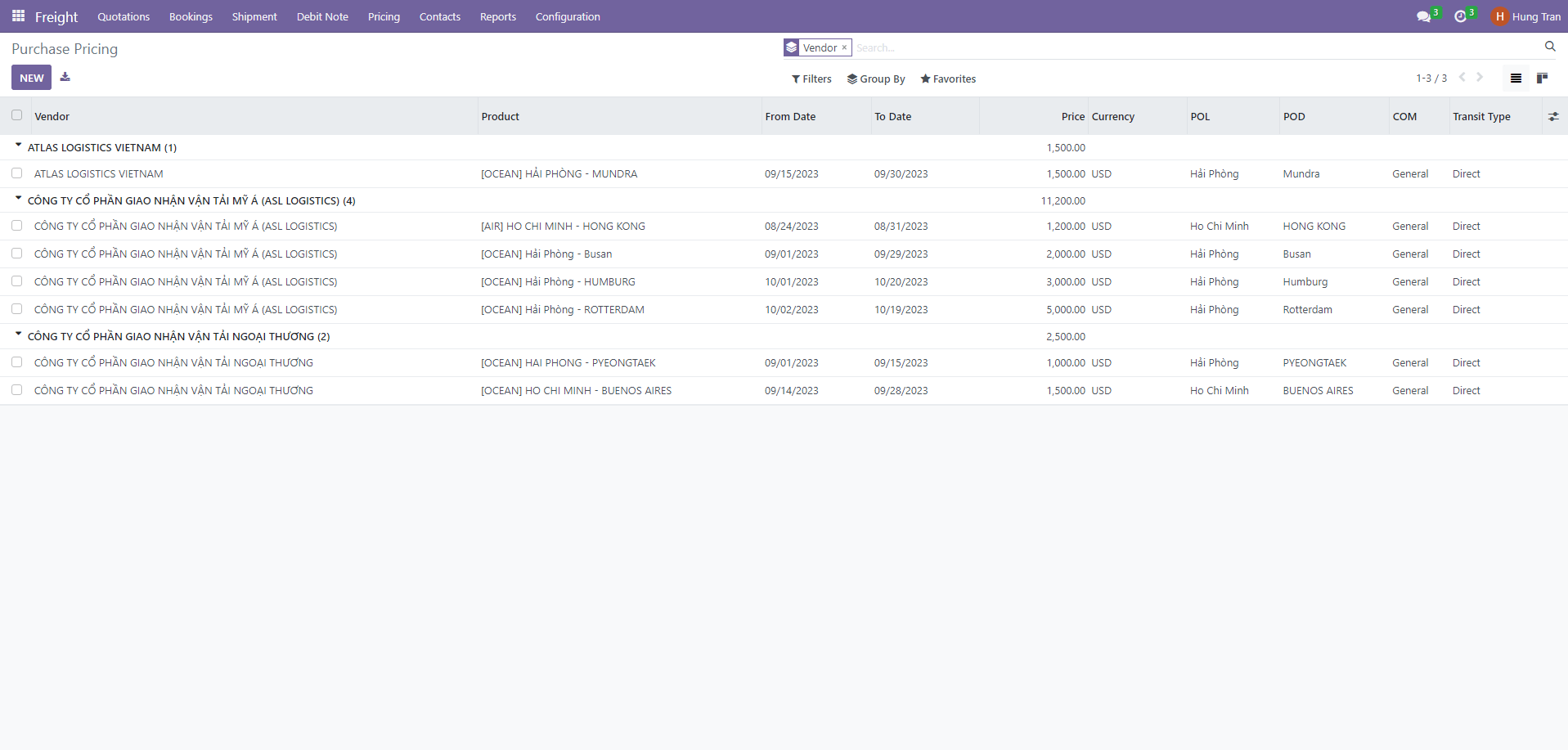Image resolution: width=1568 pixels, height=750 pixels.
Task: Switch to list view icon
Action: 1516,79
